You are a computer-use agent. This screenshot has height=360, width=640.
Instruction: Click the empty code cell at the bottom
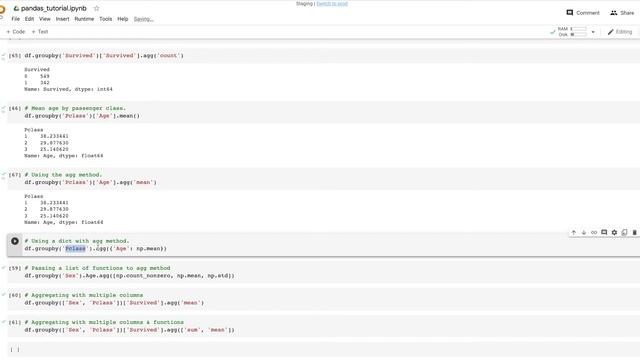(x=323, y=349)
